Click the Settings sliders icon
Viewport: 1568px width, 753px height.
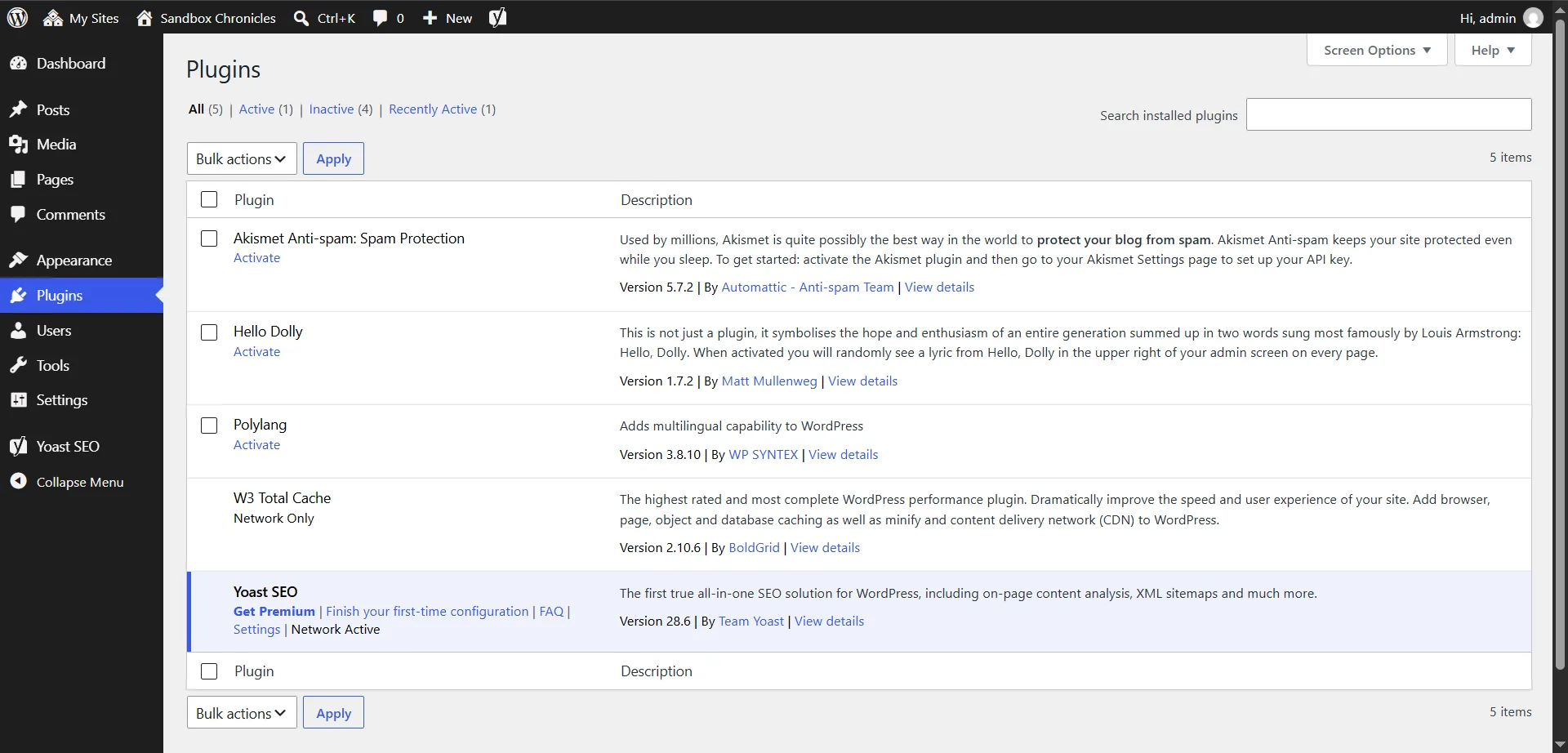click(18, 400)
